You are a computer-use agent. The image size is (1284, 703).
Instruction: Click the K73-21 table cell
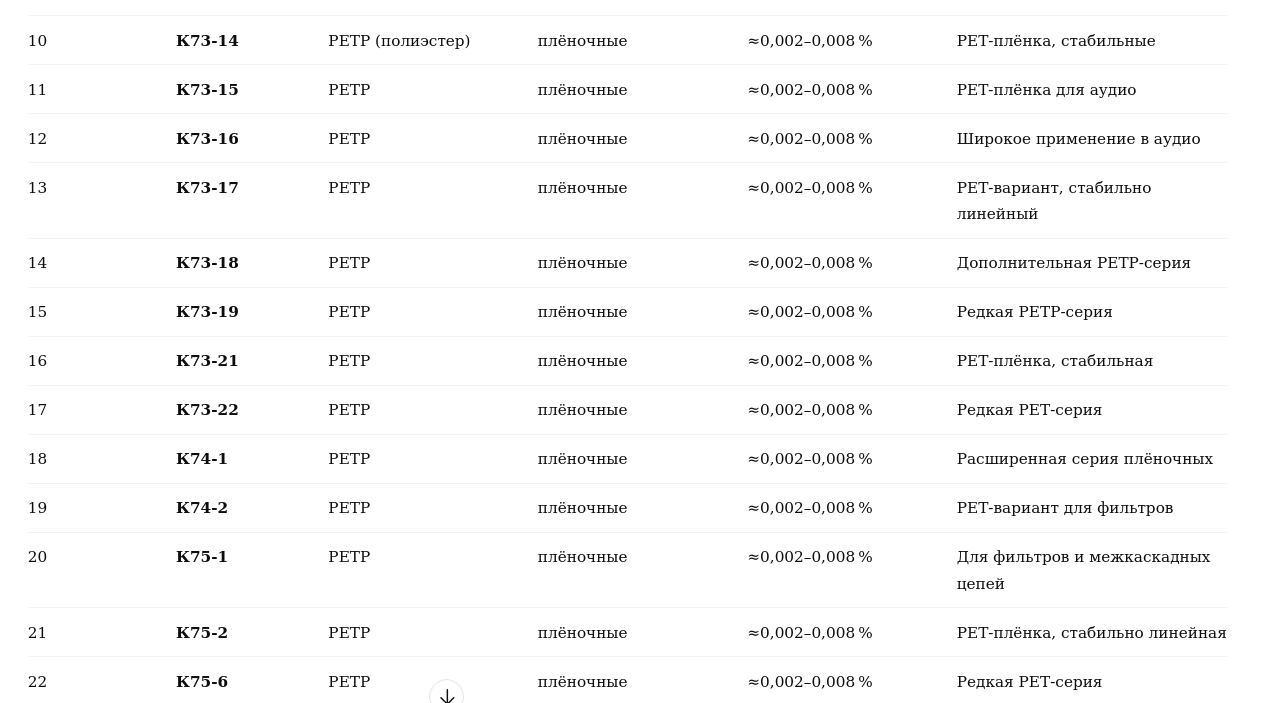pos(207,361)
